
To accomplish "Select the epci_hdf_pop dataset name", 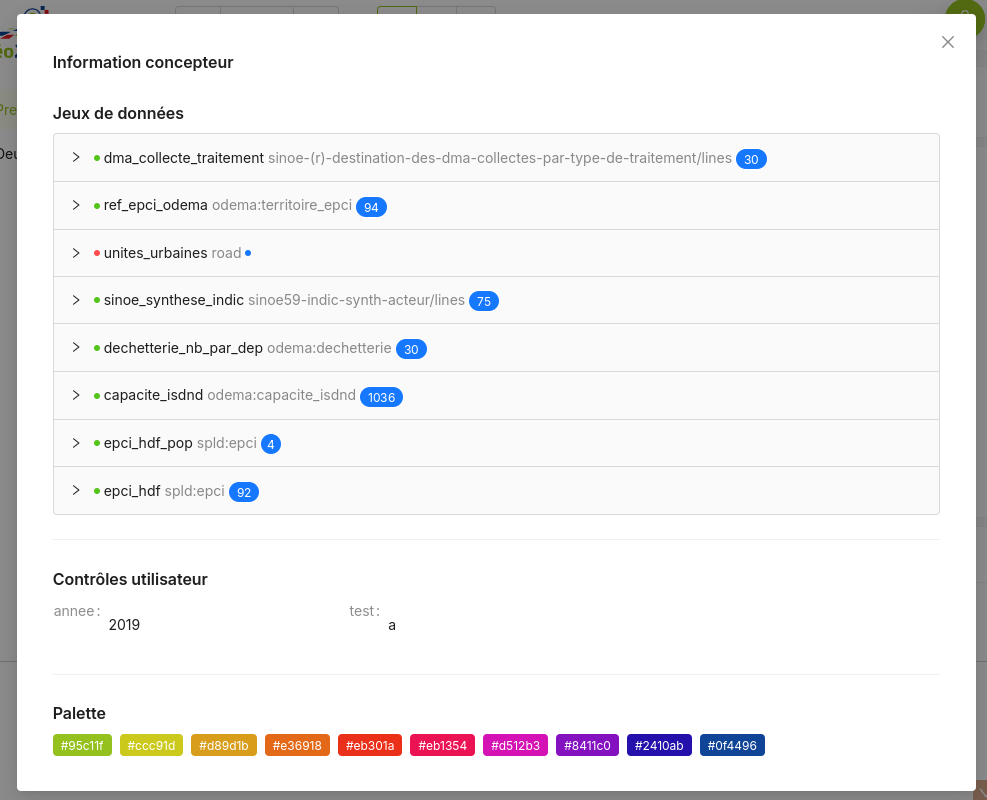I will tap(148, 443).
